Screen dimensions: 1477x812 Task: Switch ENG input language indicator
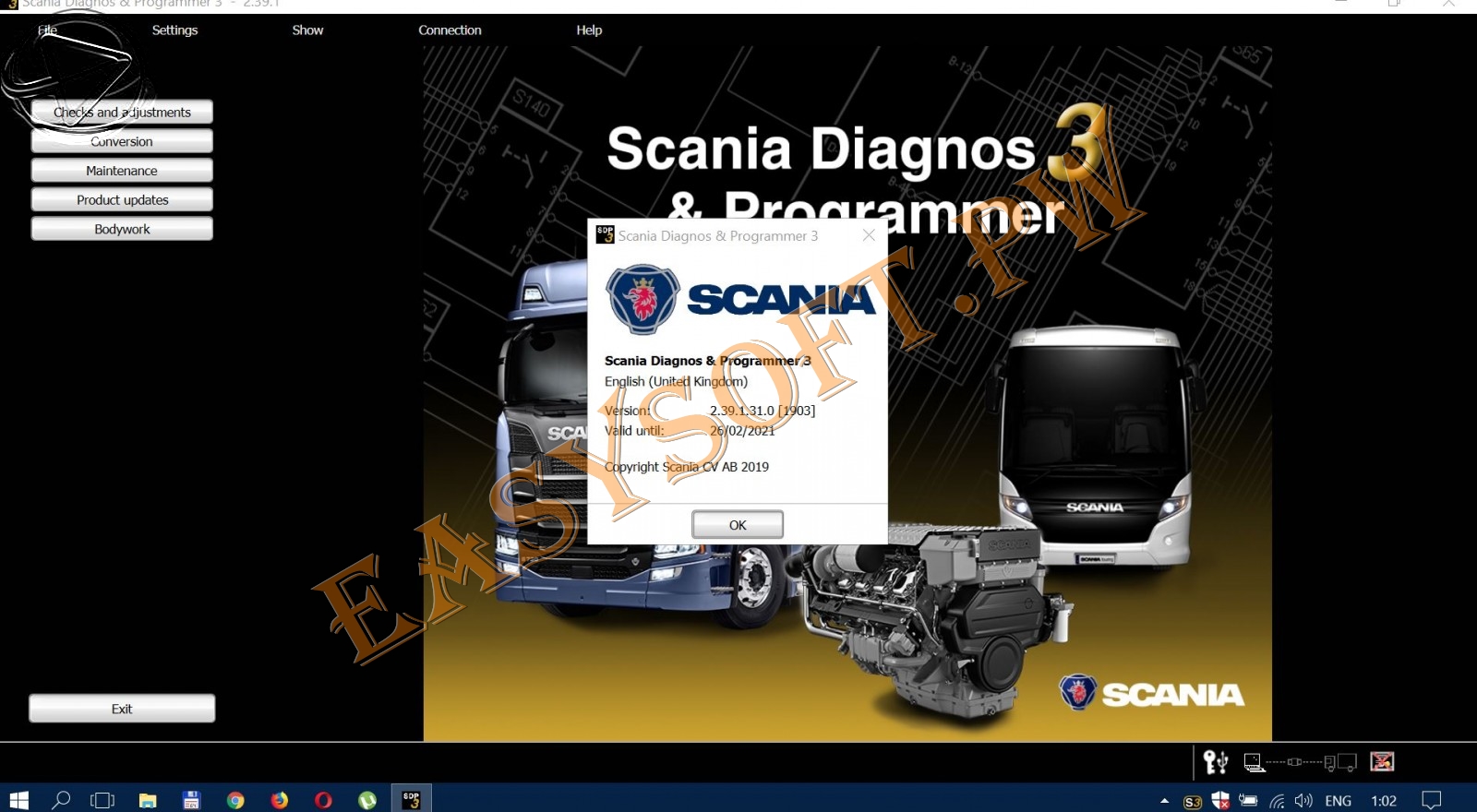[1339, 801]
